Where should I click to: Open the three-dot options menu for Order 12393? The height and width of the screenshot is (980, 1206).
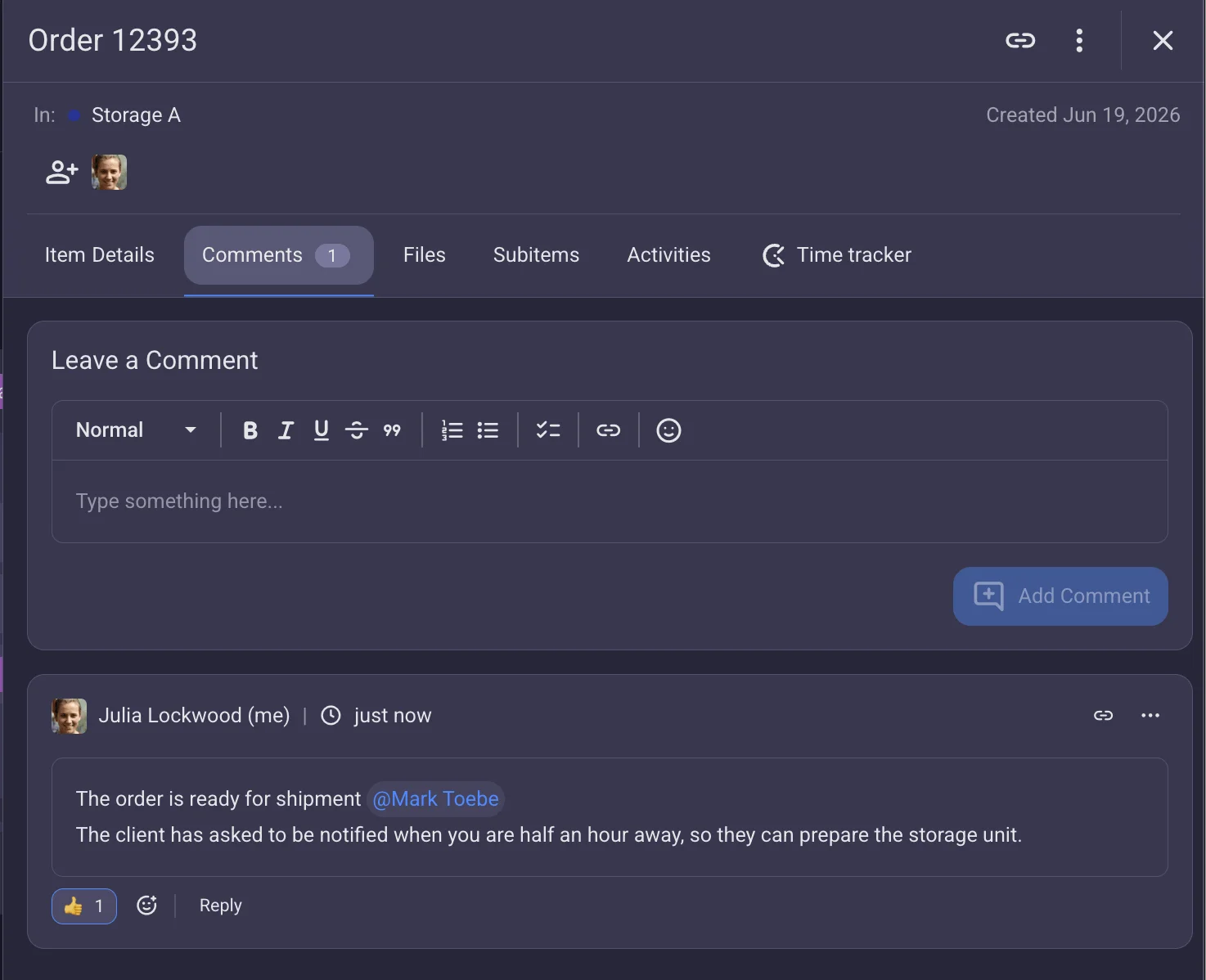coord(1079,40)
